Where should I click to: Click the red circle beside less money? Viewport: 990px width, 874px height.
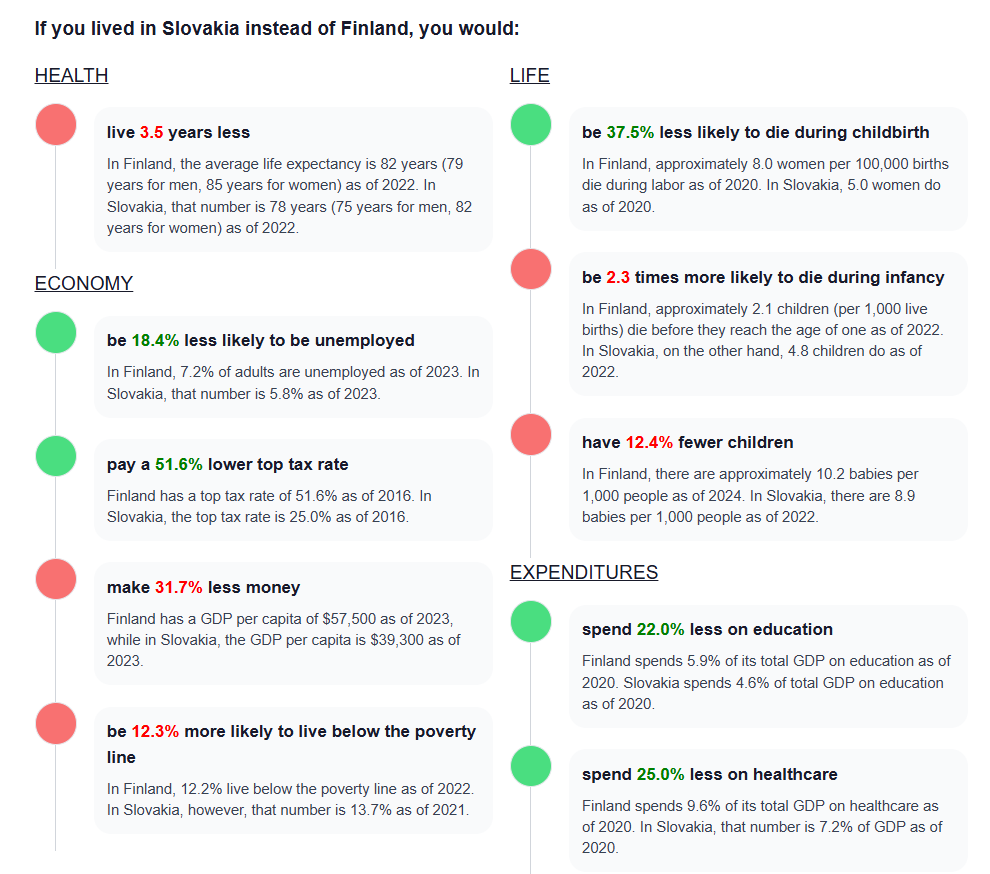56,579
